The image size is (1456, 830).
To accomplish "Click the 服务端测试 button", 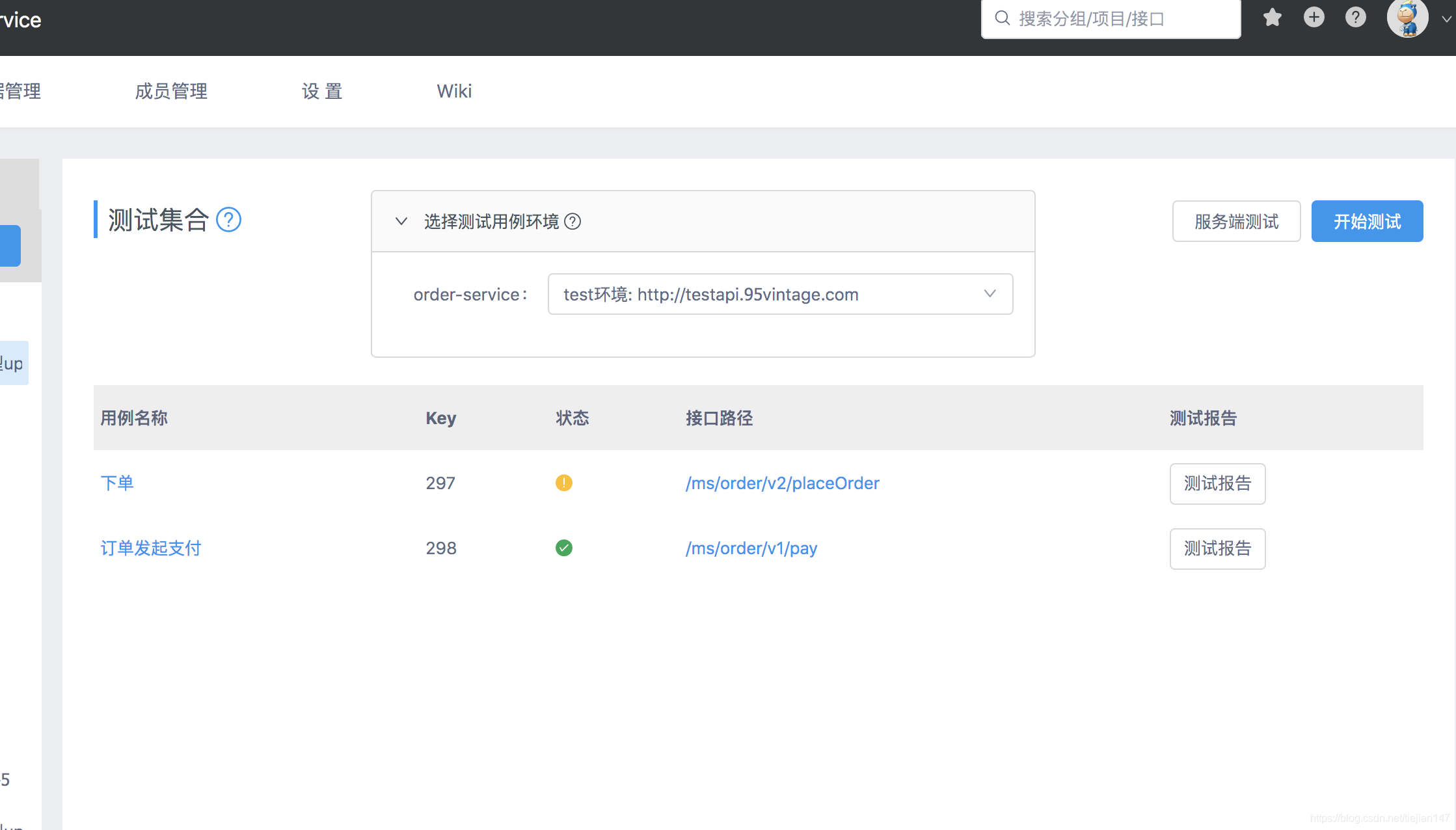I will [1236, 221].
